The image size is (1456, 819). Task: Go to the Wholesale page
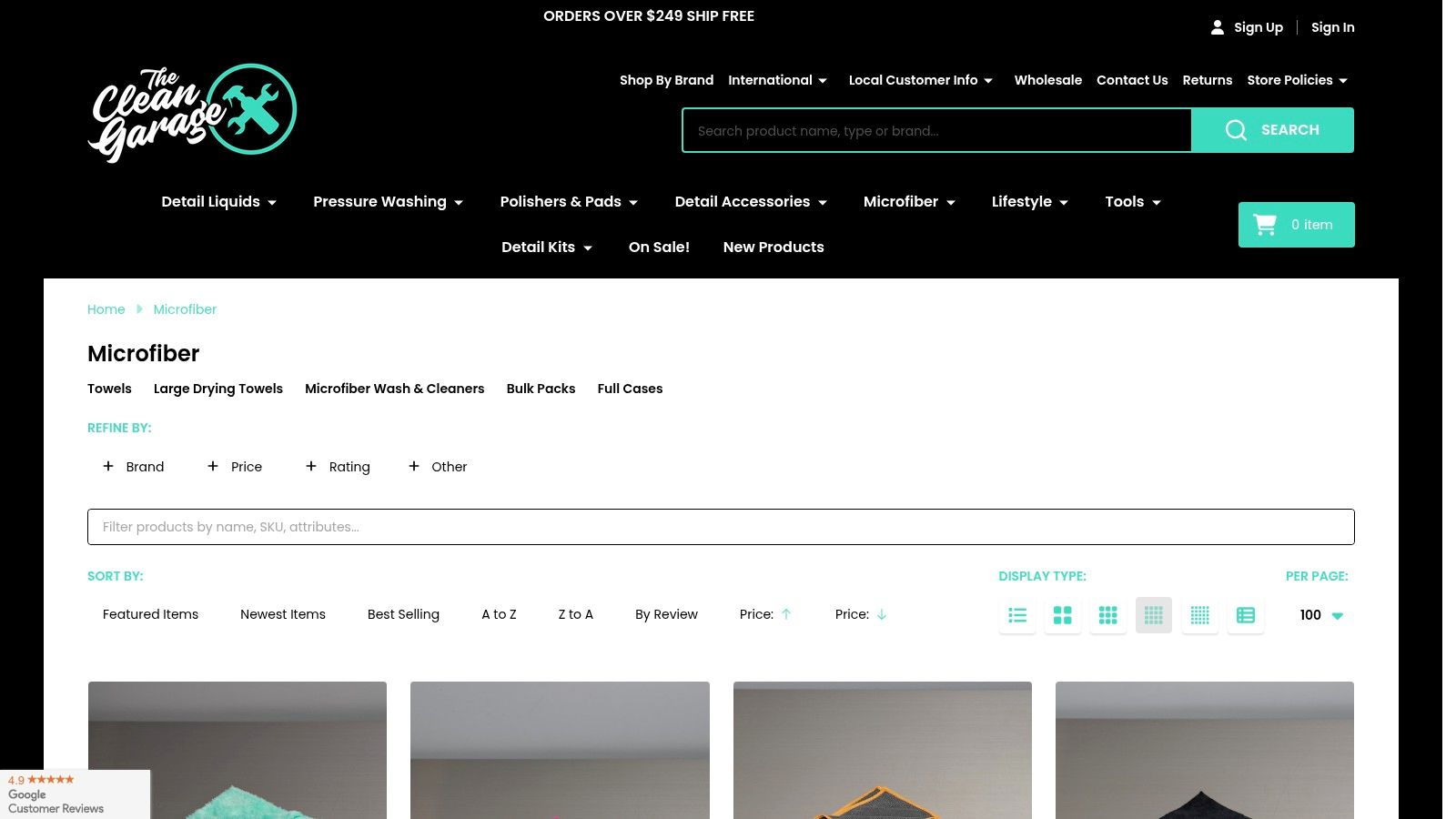click(1048, 80)
